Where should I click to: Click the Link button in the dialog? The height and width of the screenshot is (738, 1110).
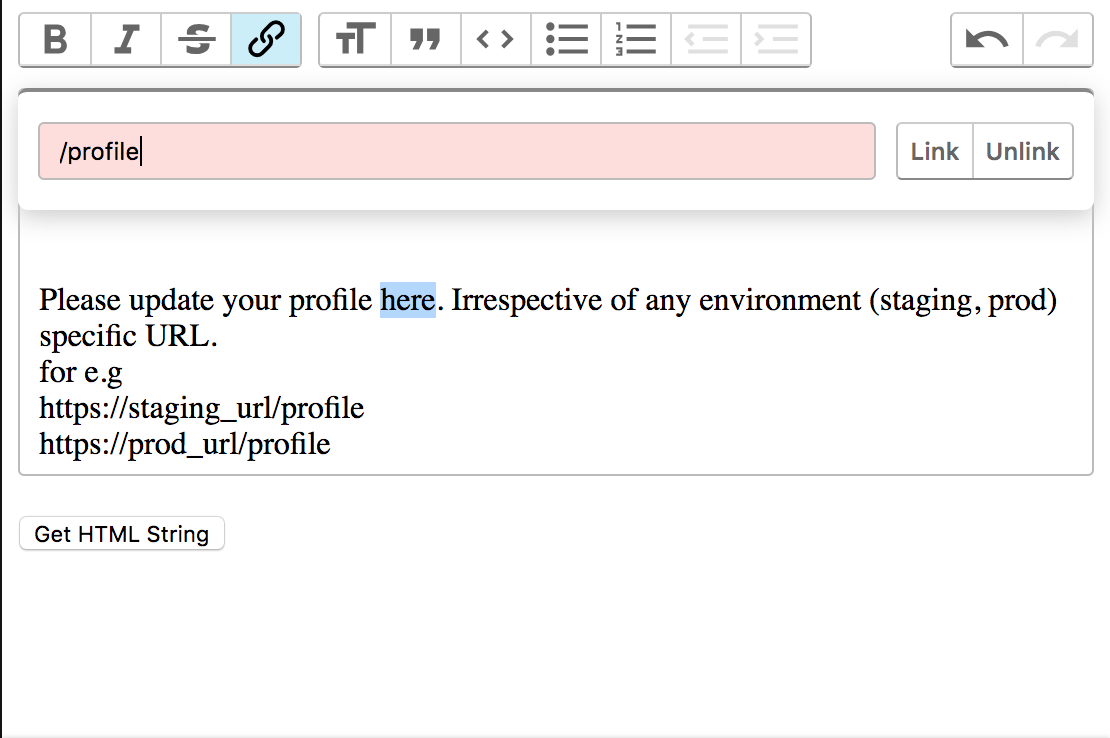click(x=934, y=151)
